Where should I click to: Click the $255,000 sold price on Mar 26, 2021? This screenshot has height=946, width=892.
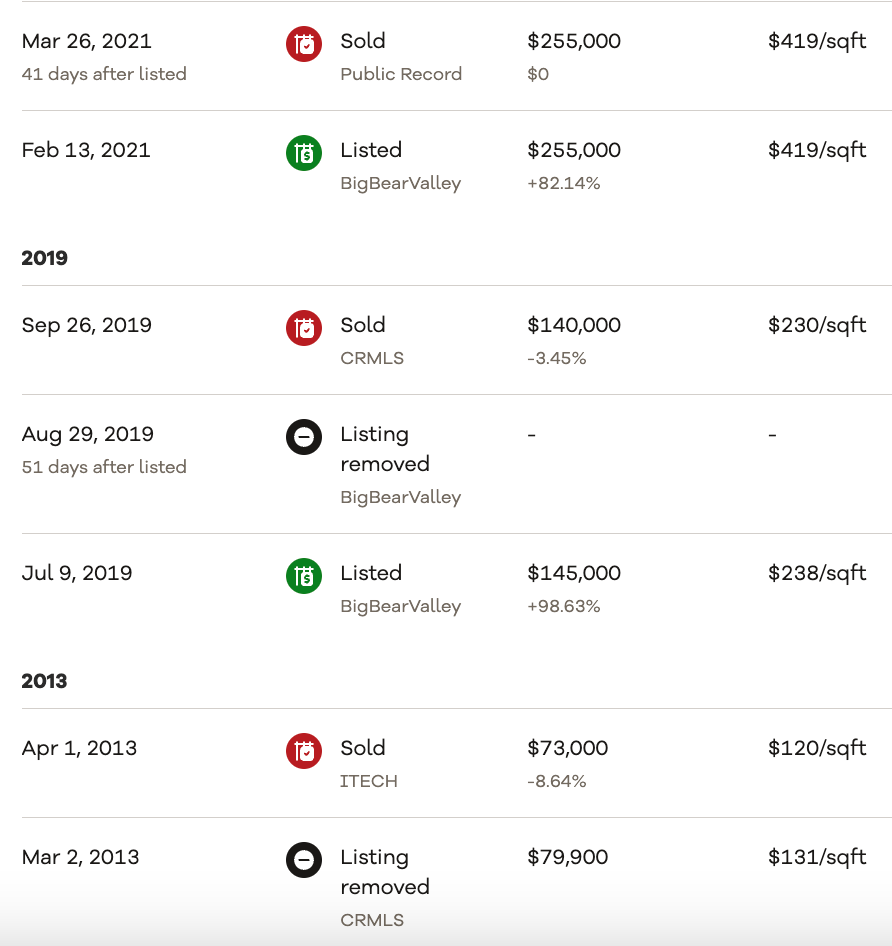[574, 41]
